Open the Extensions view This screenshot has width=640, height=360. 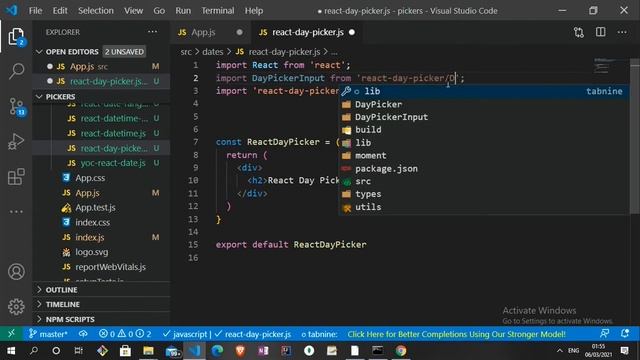pyautogui.click(x=16, y=177)
